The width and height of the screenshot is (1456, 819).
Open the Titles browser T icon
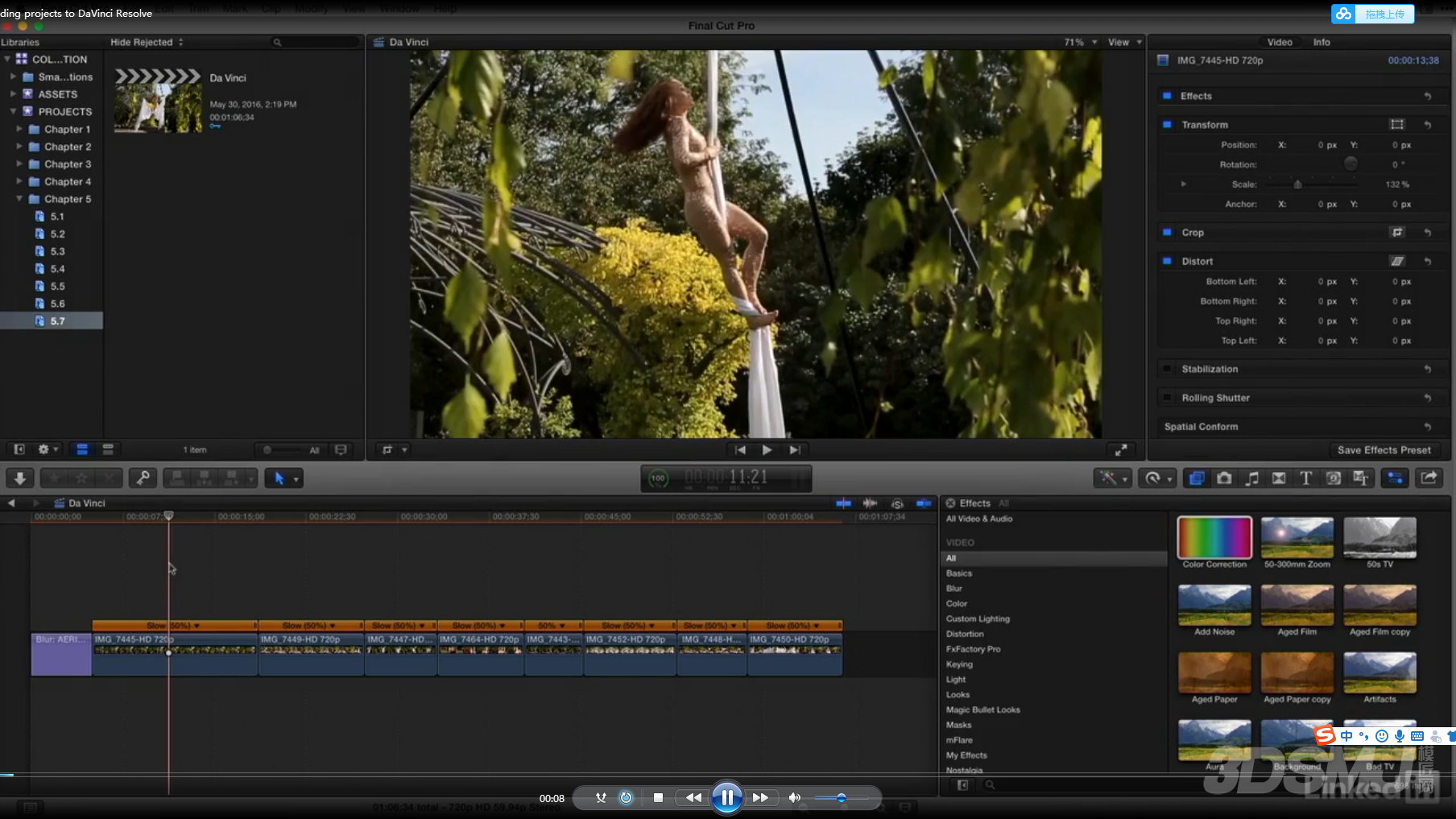(1306, 478)
